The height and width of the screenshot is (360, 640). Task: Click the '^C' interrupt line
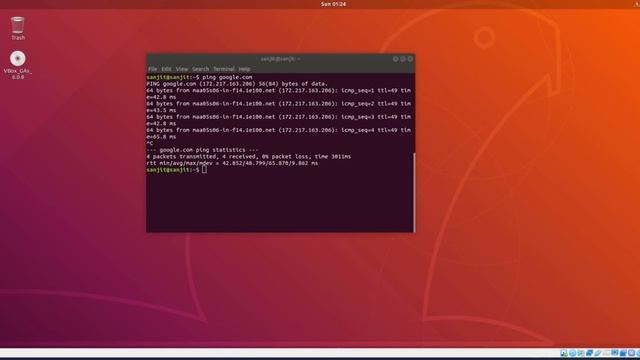coord(150,143)
